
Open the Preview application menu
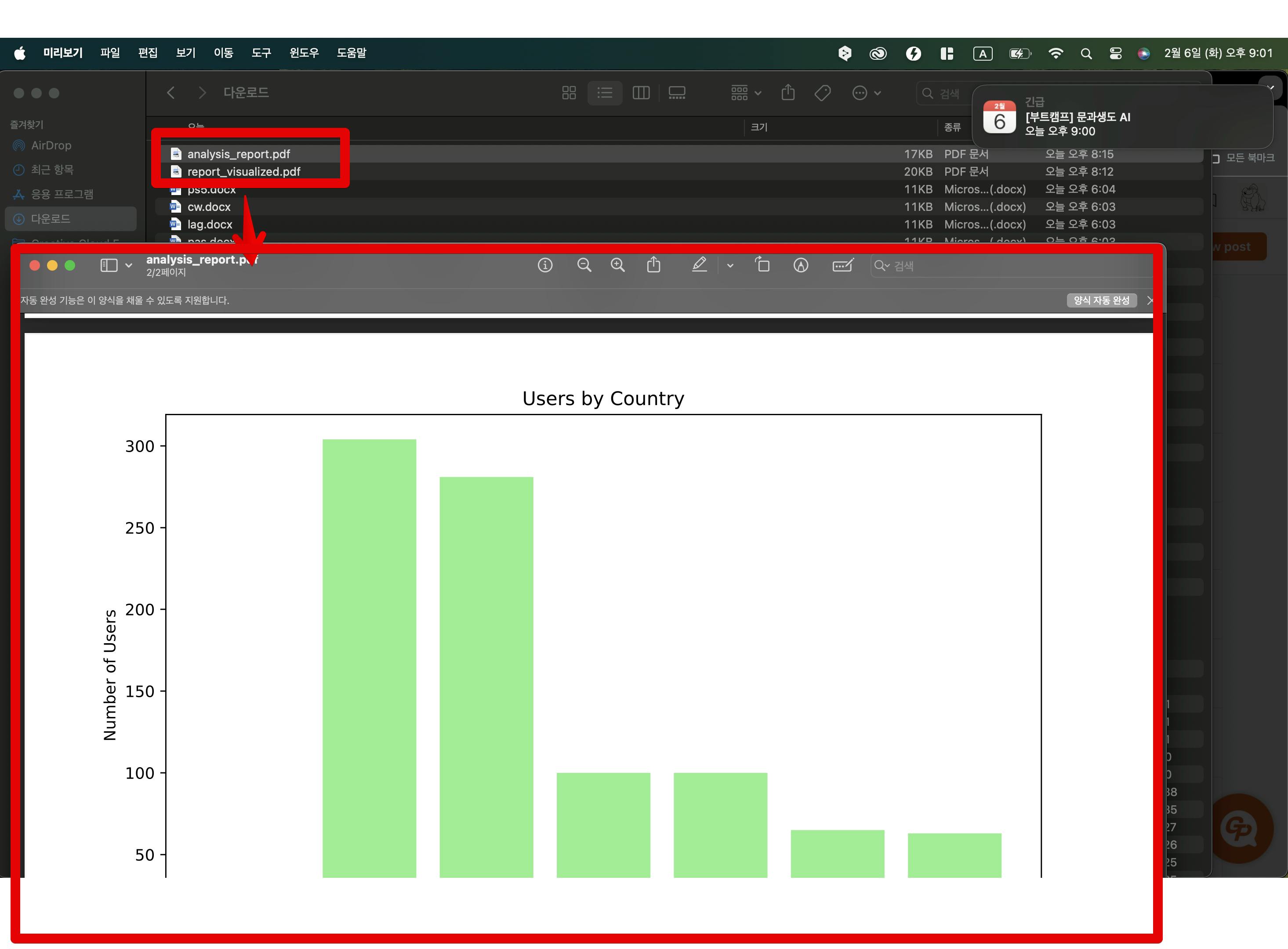coord(63,53)
